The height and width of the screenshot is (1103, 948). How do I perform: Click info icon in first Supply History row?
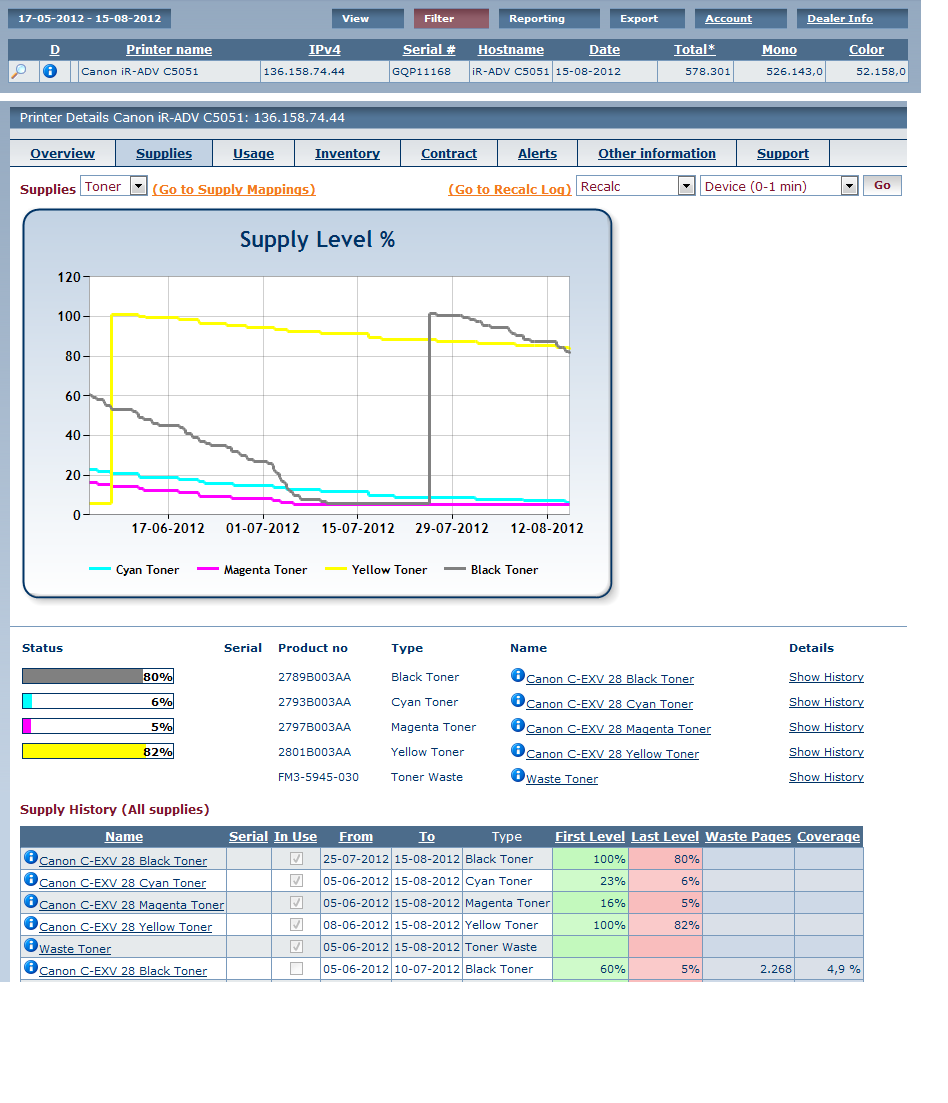point(31,858)
